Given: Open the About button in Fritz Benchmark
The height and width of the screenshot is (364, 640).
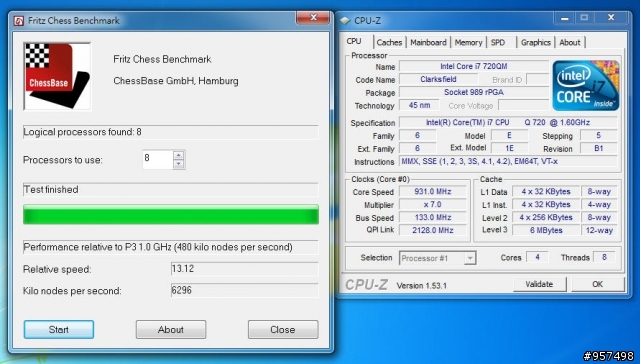Looking at the screenshot, I should coord(171,329).
